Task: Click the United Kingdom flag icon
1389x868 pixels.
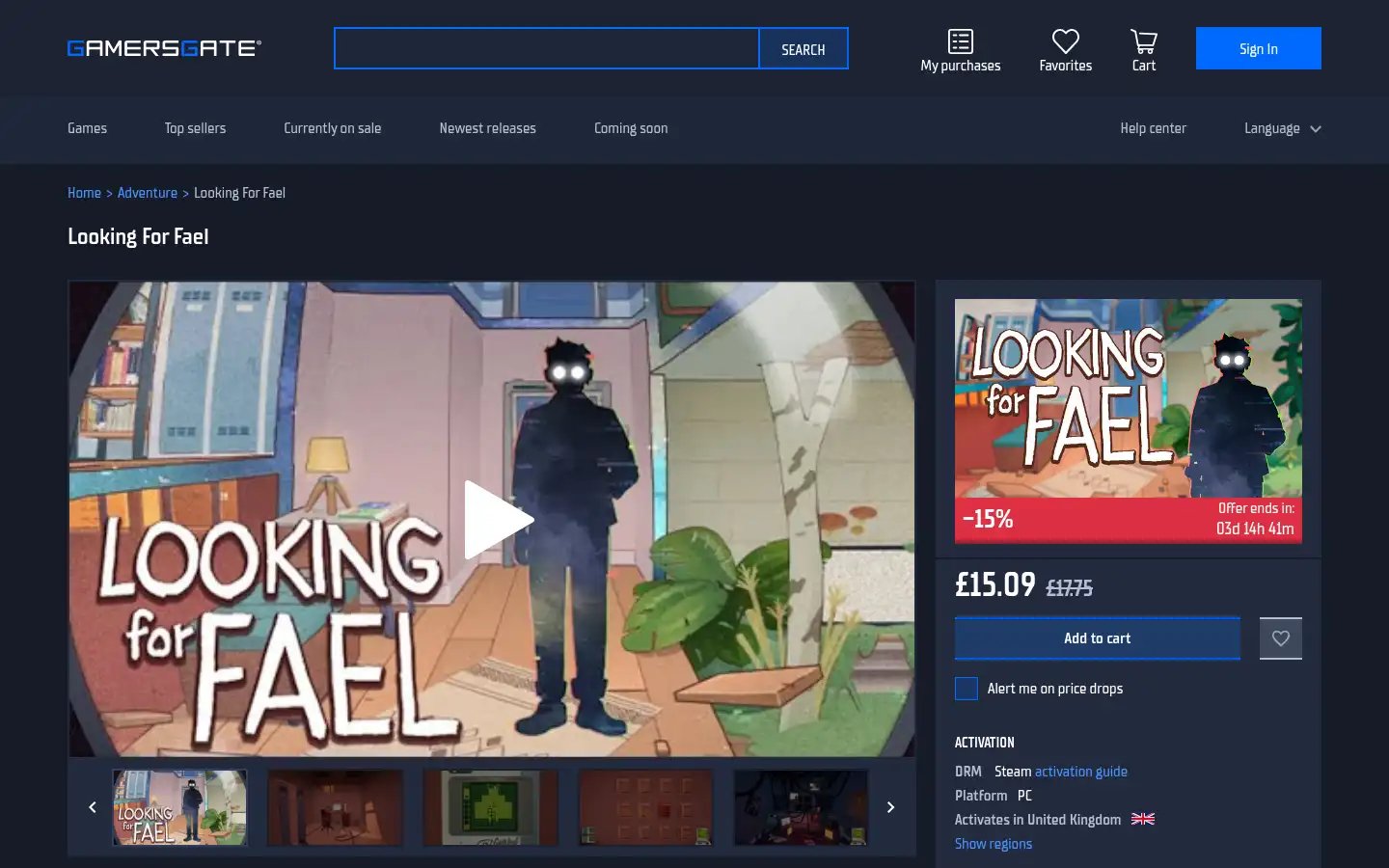Action: [1143, 819]
